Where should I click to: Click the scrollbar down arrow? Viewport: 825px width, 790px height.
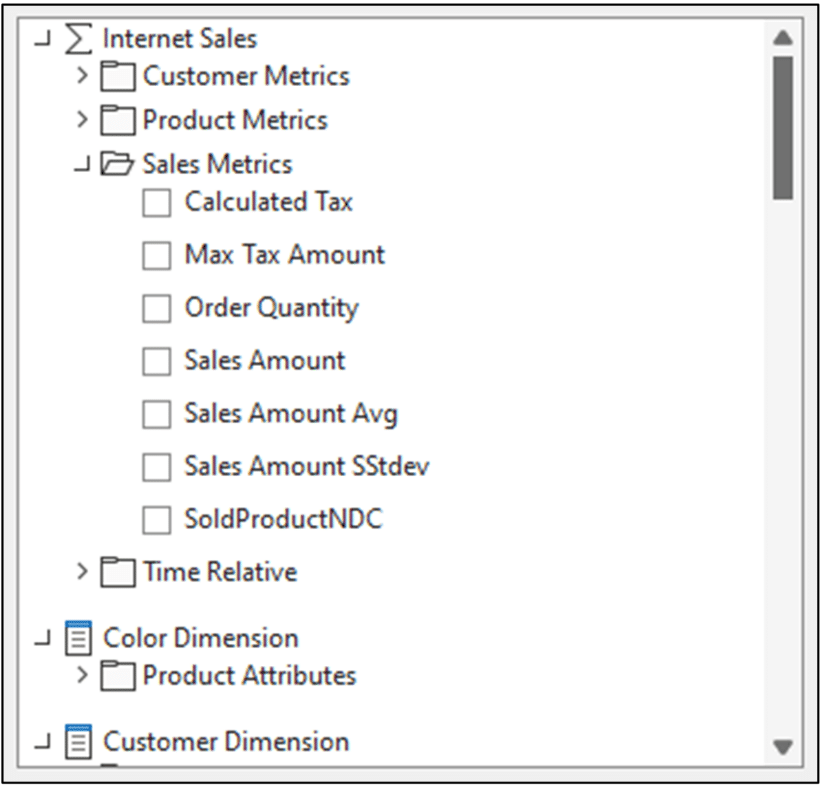pos(783,747)
